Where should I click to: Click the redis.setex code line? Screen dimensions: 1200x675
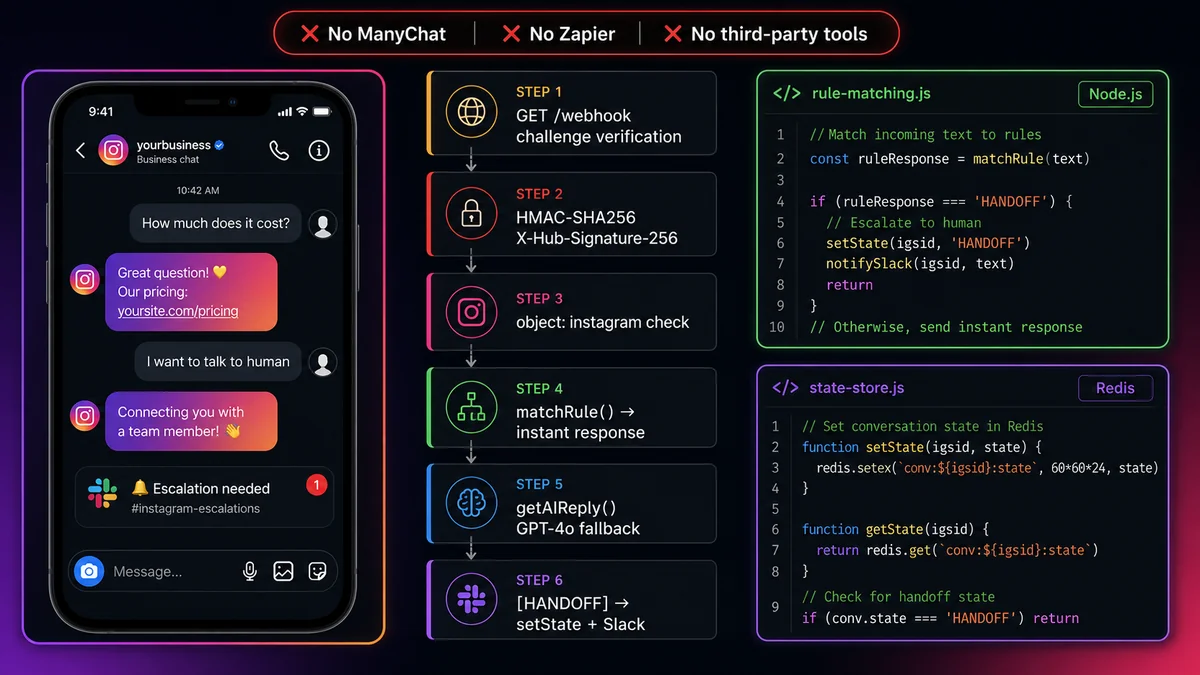pos(988,468)
